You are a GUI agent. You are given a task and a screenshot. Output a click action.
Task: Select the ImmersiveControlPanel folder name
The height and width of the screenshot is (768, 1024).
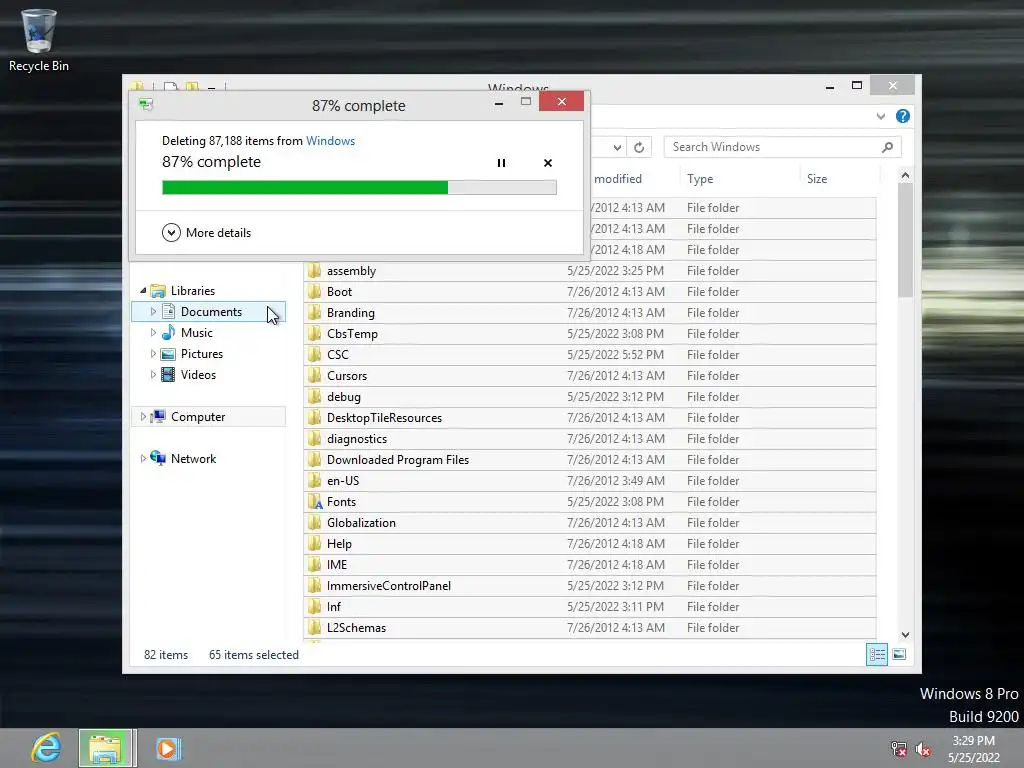coord(389,586)
